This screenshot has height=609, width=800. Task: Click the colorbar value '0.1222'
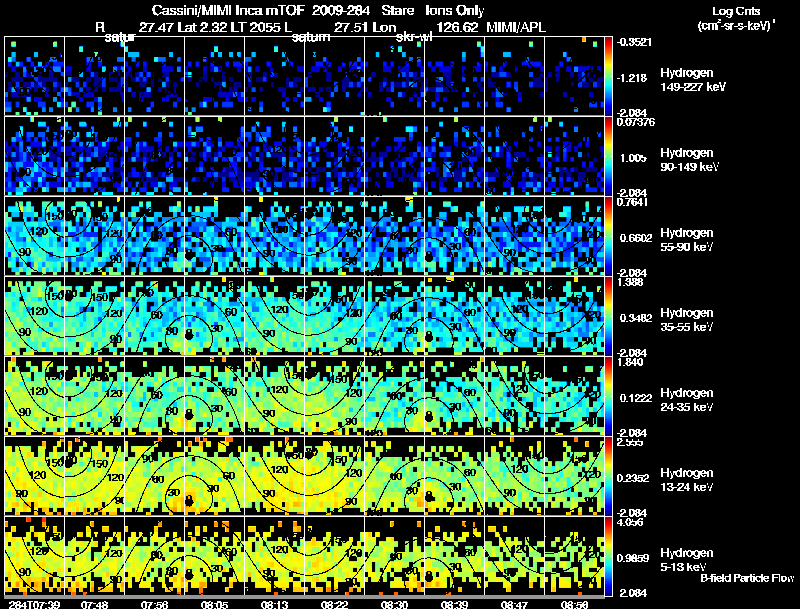tap(636, 398)
